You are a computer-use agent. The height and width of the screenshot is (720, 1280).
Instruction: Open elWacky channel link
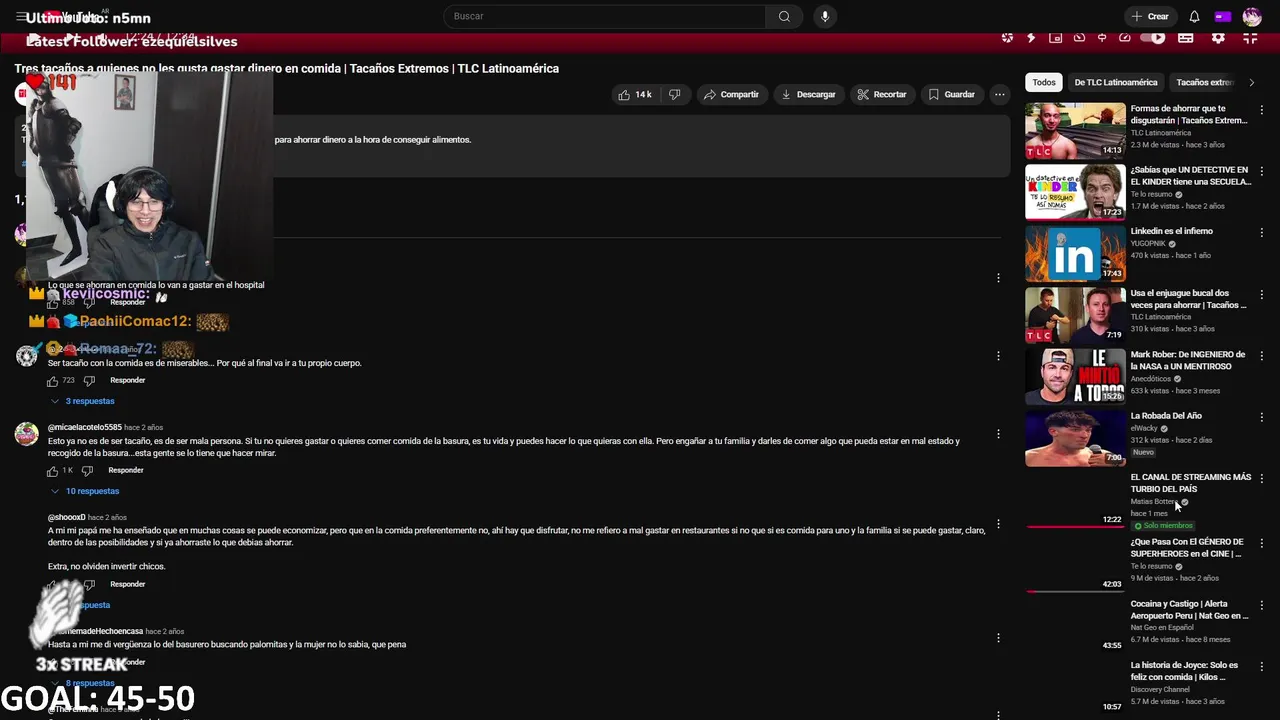point(1144,428)
